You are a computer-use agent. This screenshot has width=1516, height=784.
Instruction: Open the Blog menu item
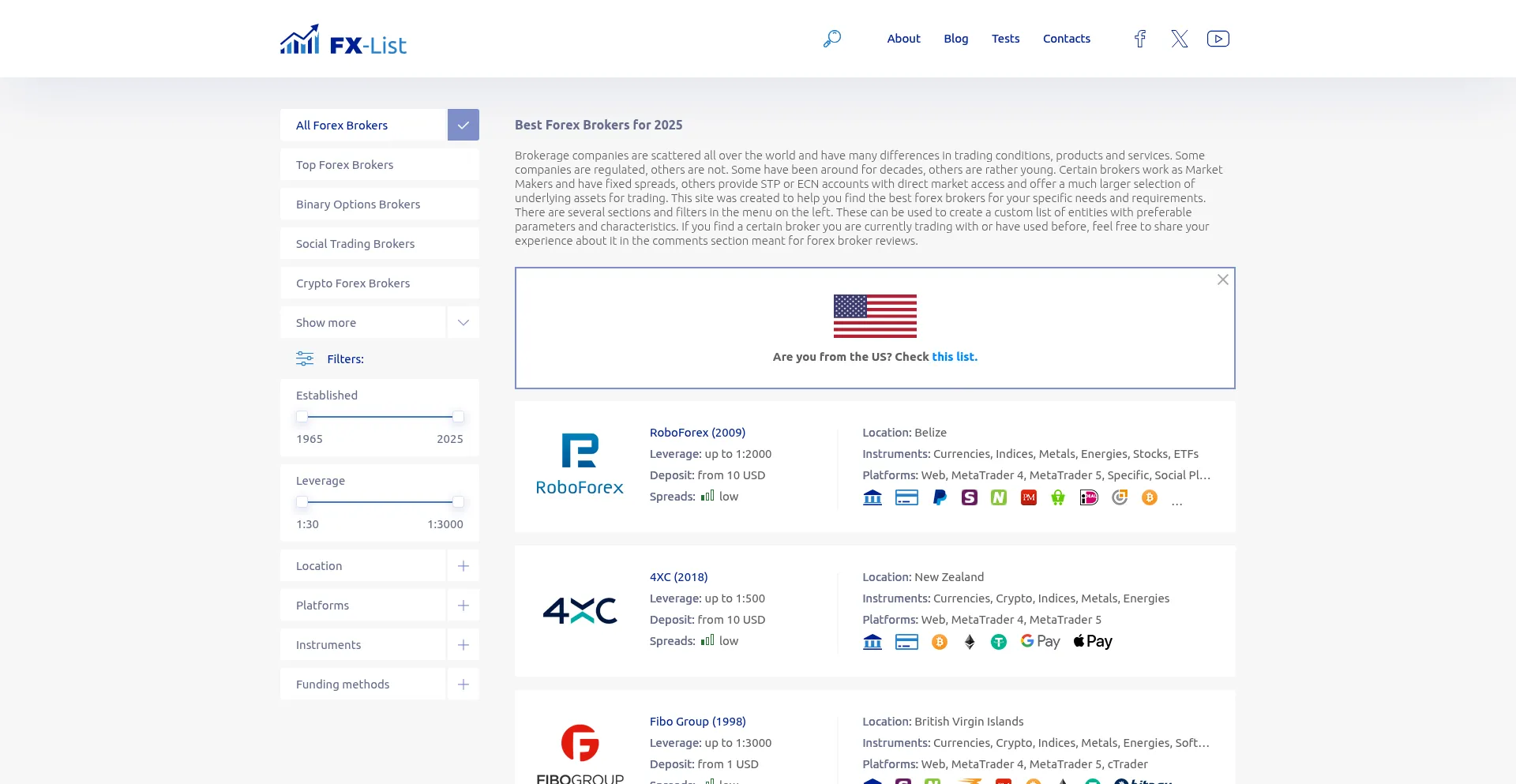955,39
